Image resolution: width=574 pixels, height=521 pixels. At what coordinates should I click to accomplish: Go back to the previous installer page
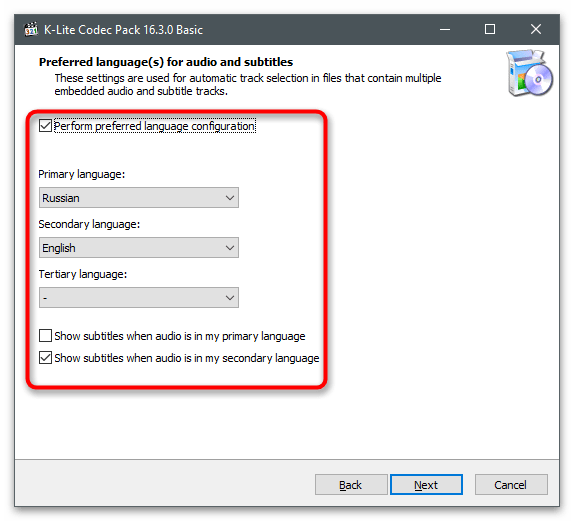click(351, 485)
